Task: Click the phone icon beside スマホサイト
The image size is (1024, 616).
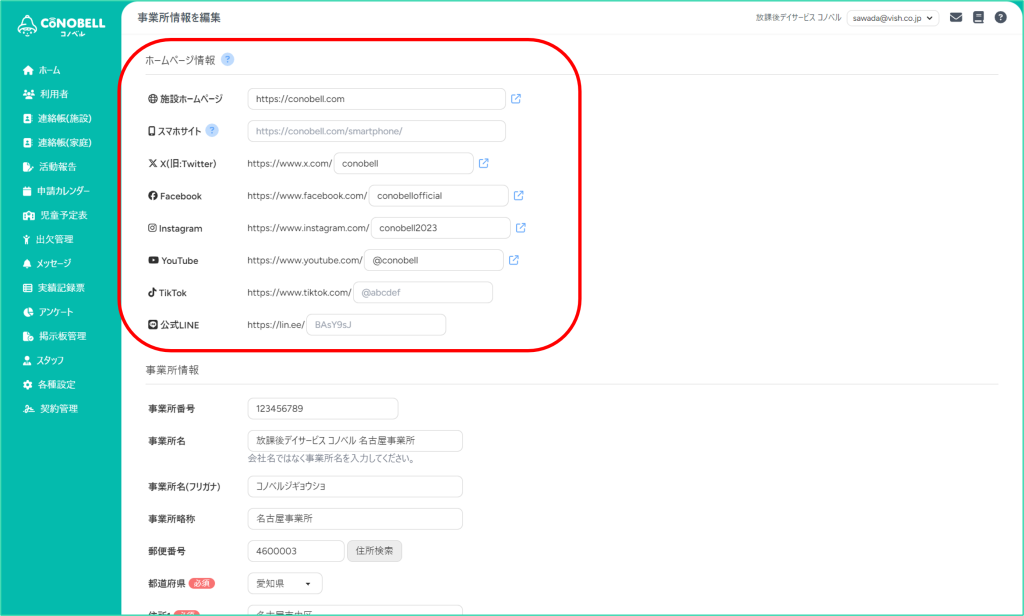Action: tap(152, 131)
